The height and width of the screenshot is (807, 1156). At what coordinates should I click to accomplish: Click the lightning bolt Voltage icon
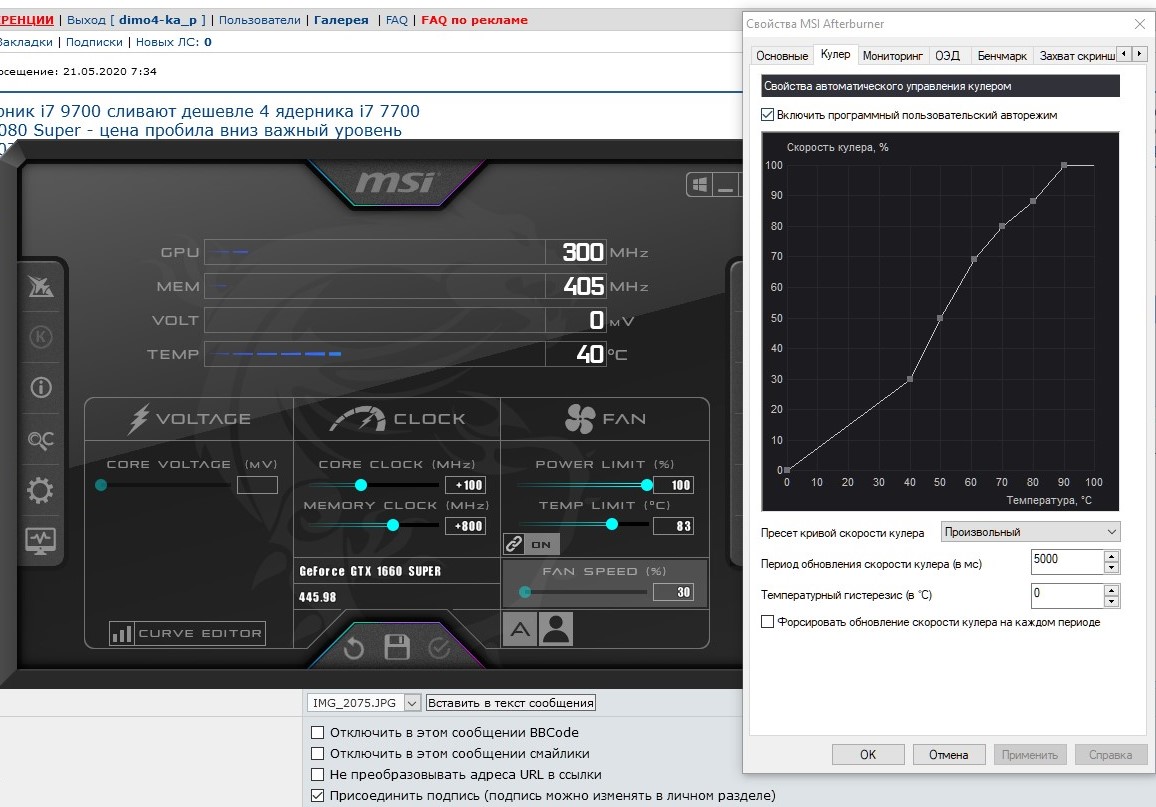tap(139, 419)
